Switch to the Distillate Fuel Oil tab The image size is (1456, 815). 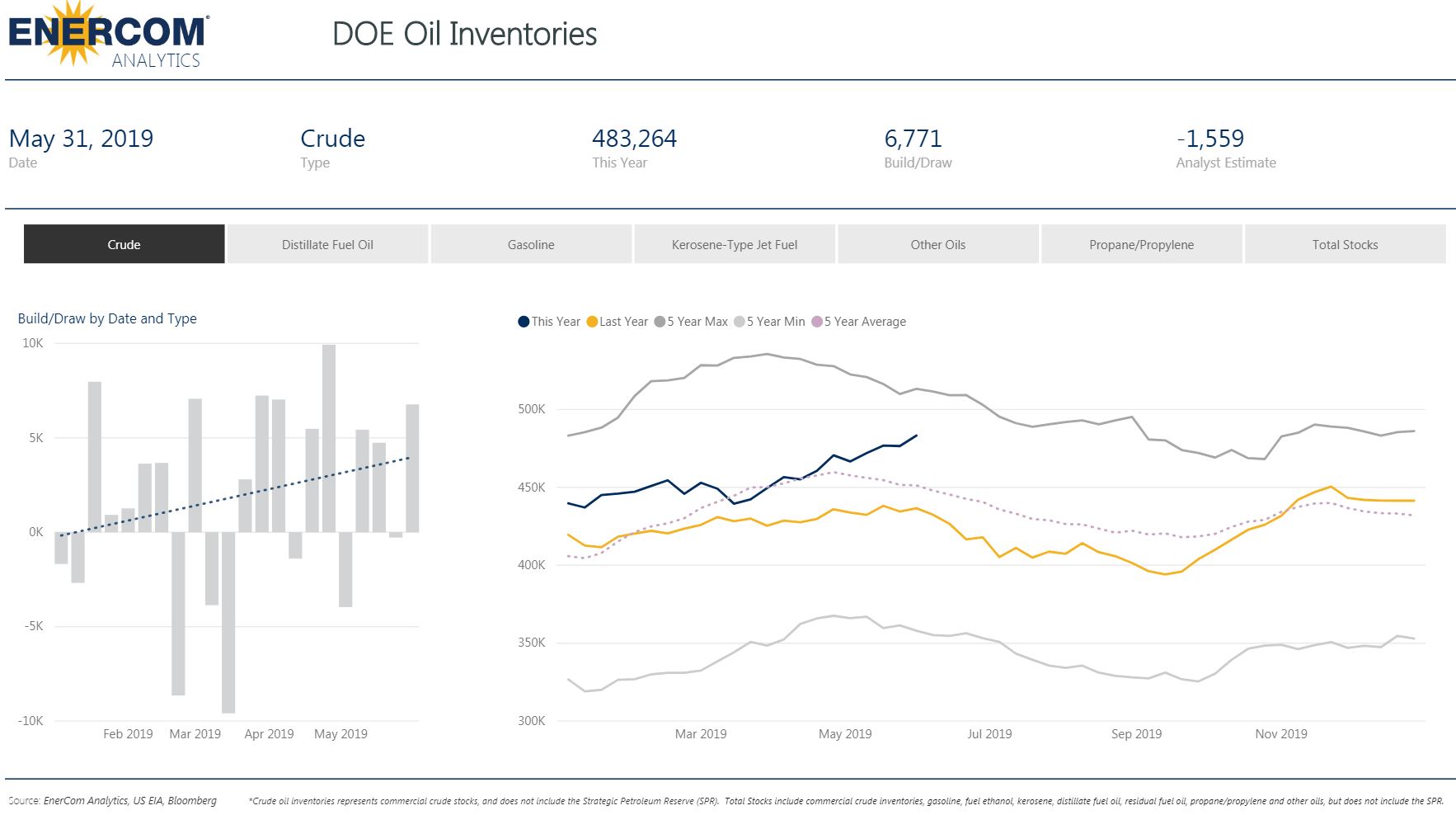[x=327, y=244]
